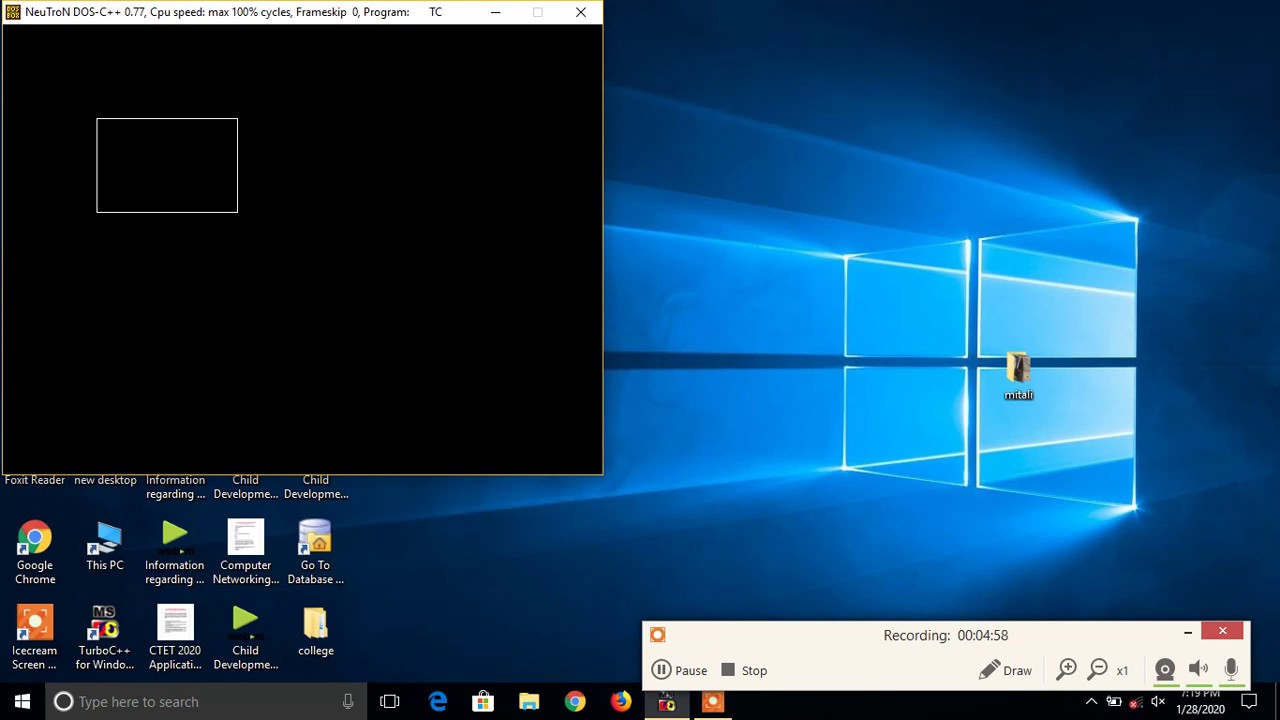Click the muted volume tray icon
The height and width of the screenshot is (720, 1280).
coord(1158,702)
